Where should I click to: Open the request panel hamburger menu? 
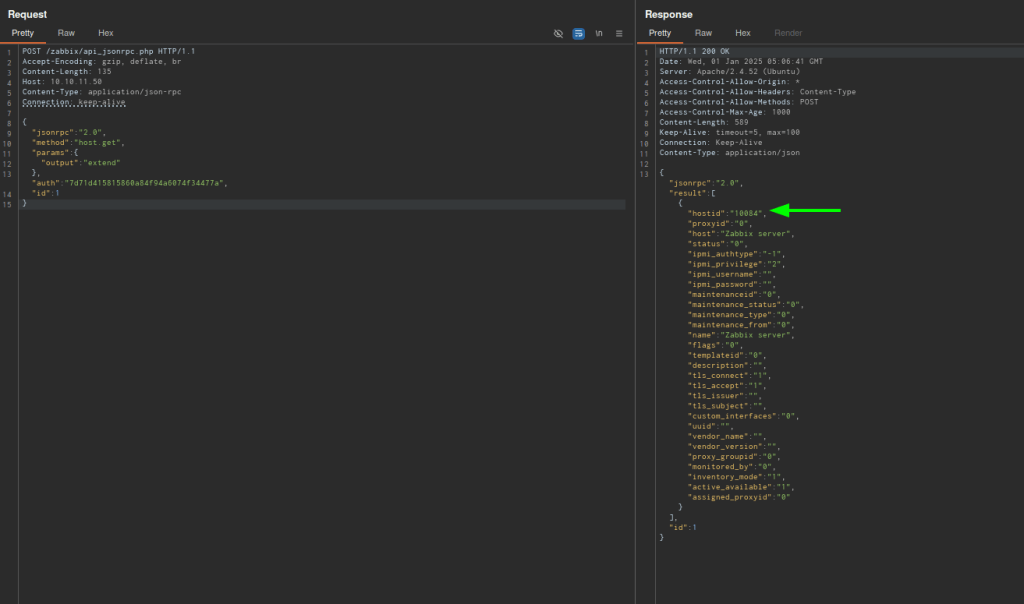coord(619,33)
